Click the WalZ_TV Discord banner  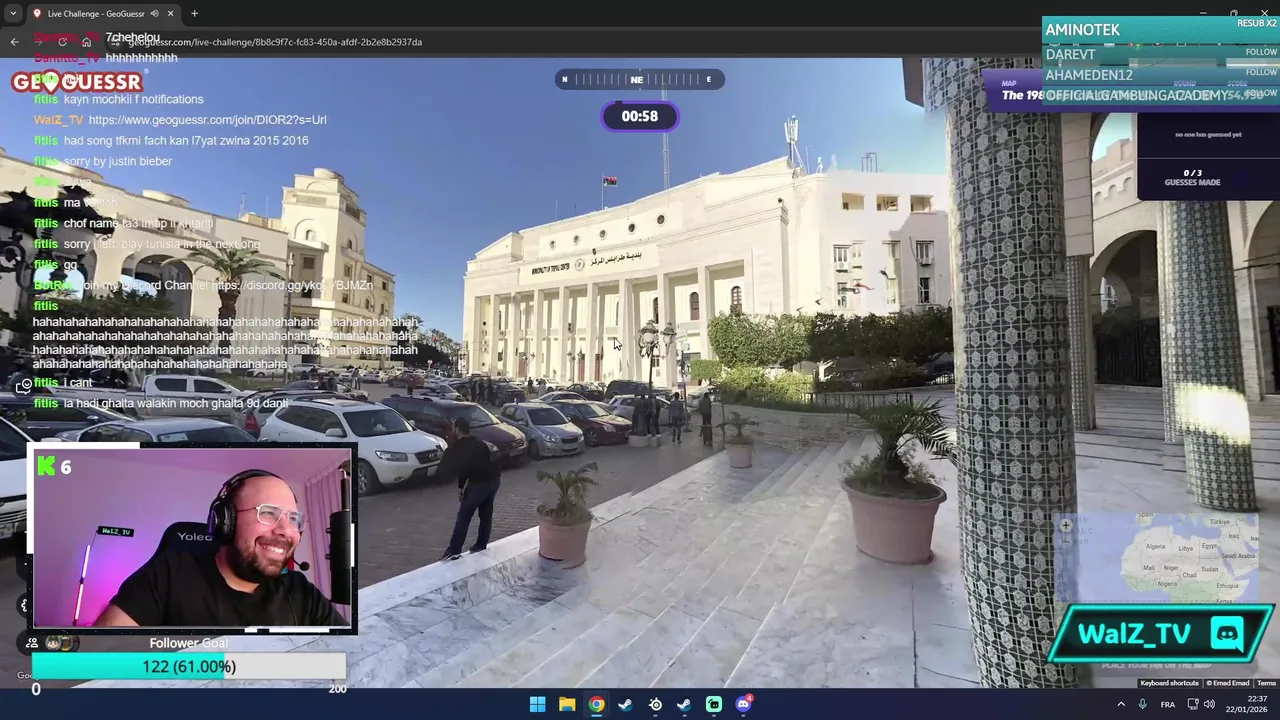[x=1160, y=634]
